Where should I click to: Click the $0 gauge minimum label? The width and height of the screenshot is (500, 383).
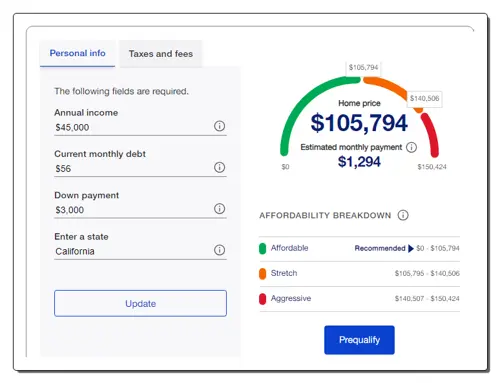pos(285,167)
